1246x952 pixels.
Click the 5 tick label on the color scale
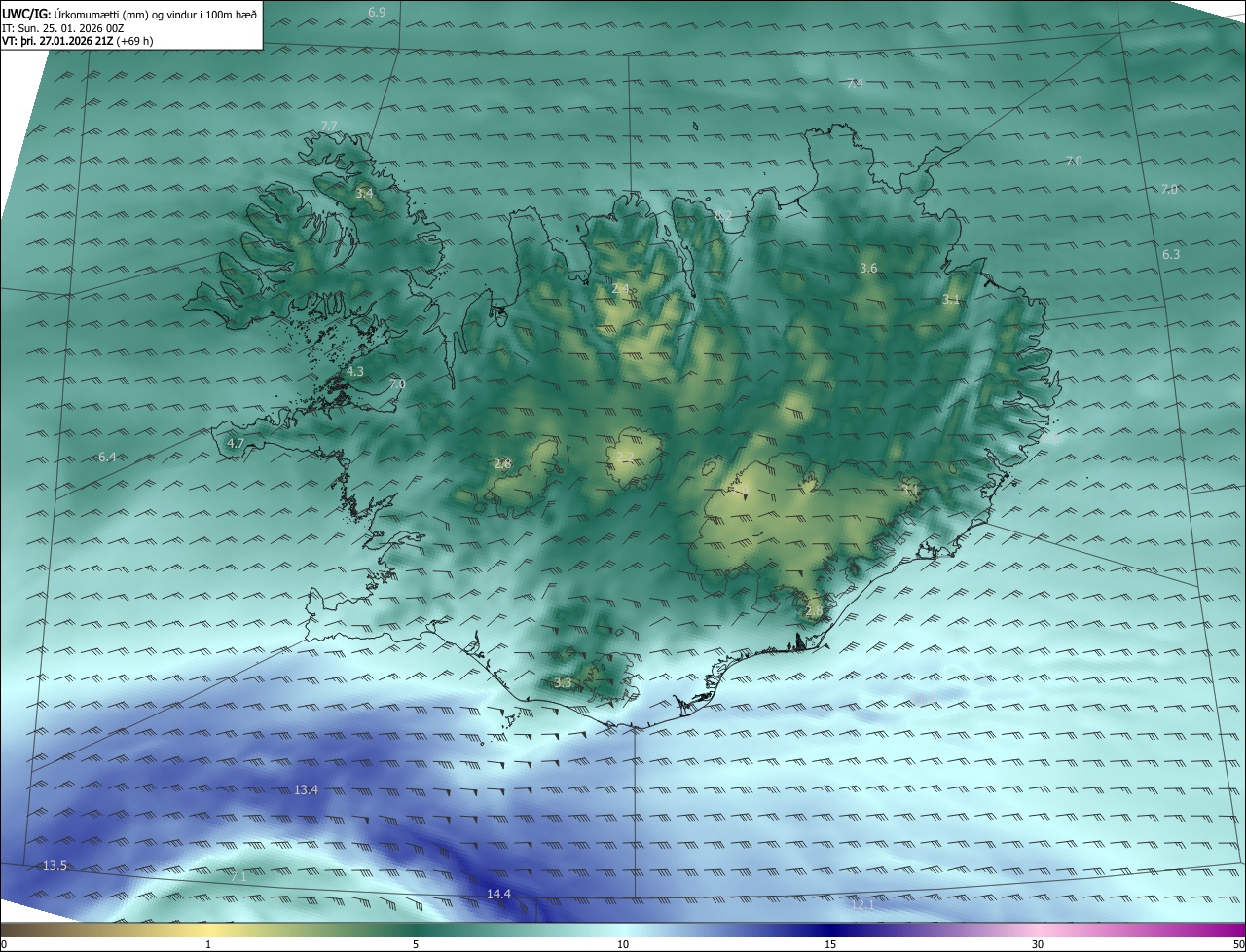tap(416, 945)
